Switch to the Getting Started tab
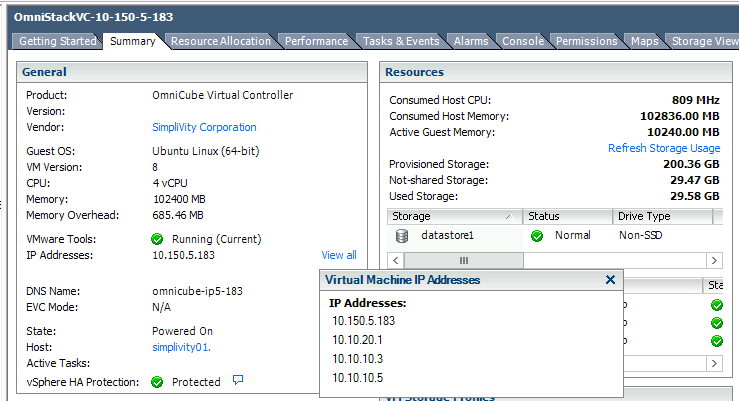This screenshot has width=739, height=401. pos(57,41)
